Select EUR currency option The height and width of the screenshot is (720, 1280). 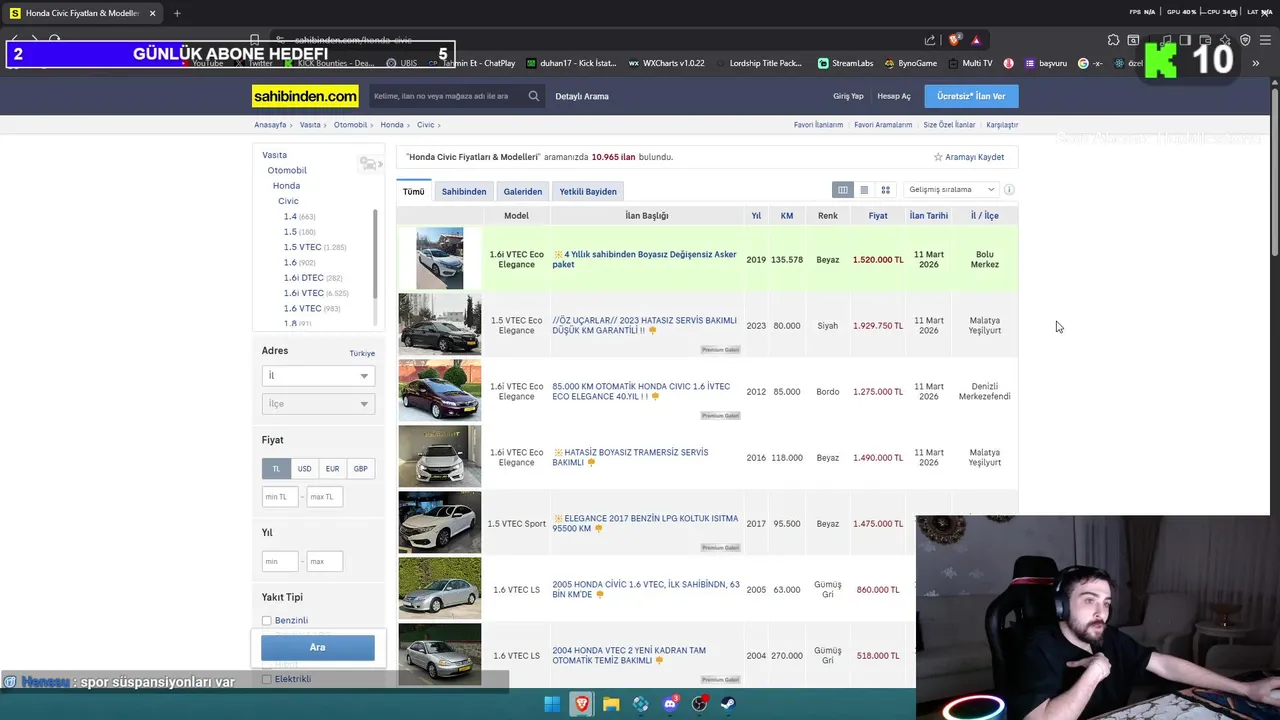pos(332,468)
